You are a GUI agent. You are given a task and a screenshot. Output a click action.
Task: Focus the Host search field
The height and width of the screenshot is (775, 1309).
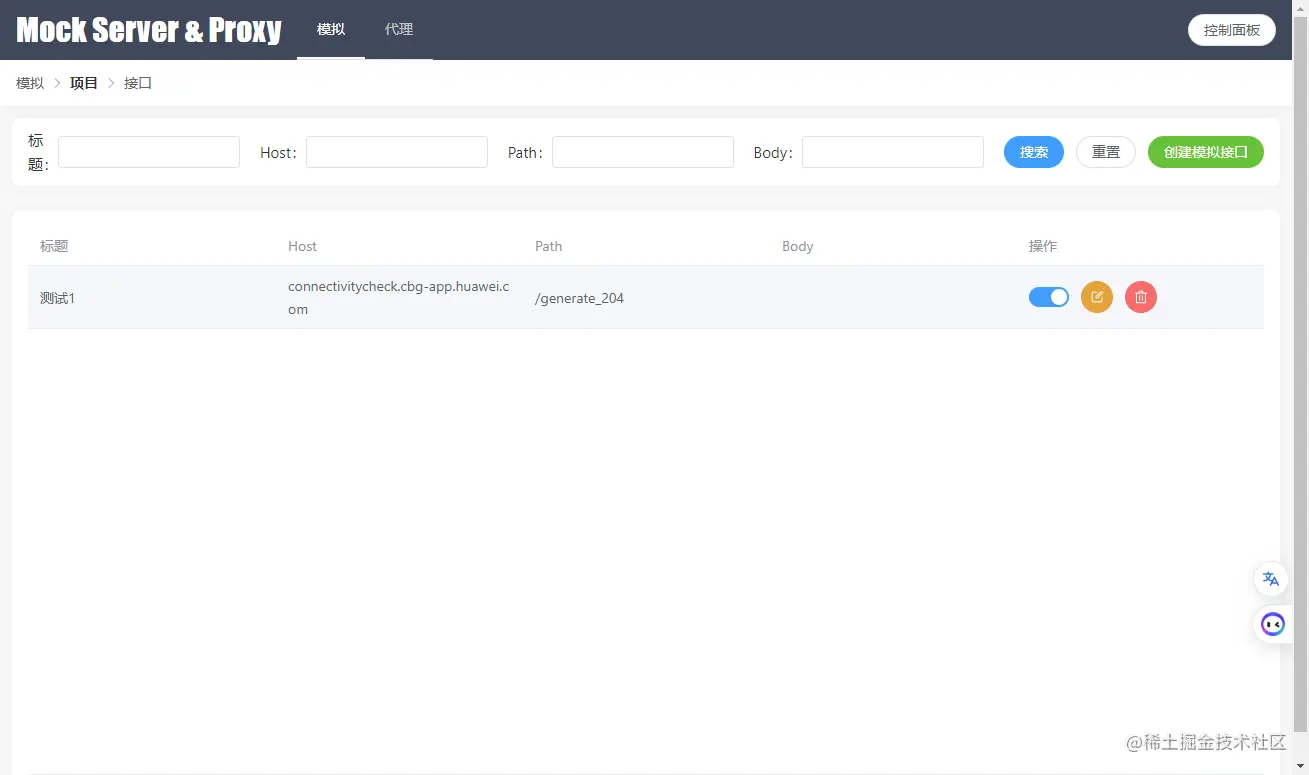click(x=397, y=152)
